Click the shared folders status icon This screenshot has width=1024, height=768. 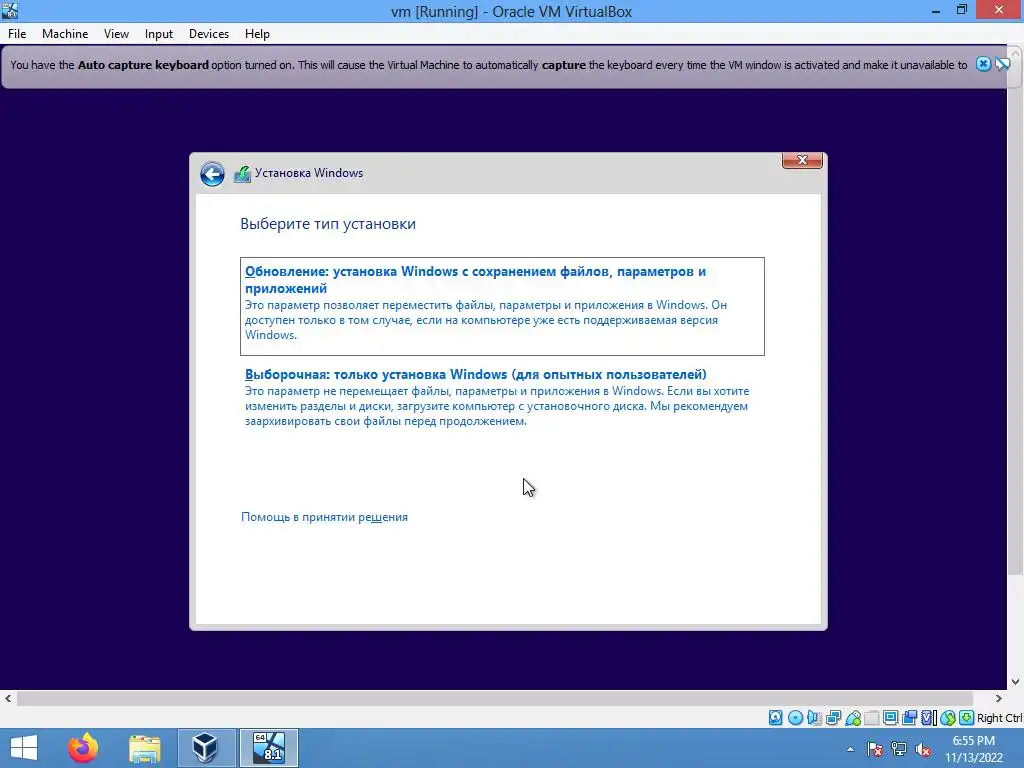[871, 718]
